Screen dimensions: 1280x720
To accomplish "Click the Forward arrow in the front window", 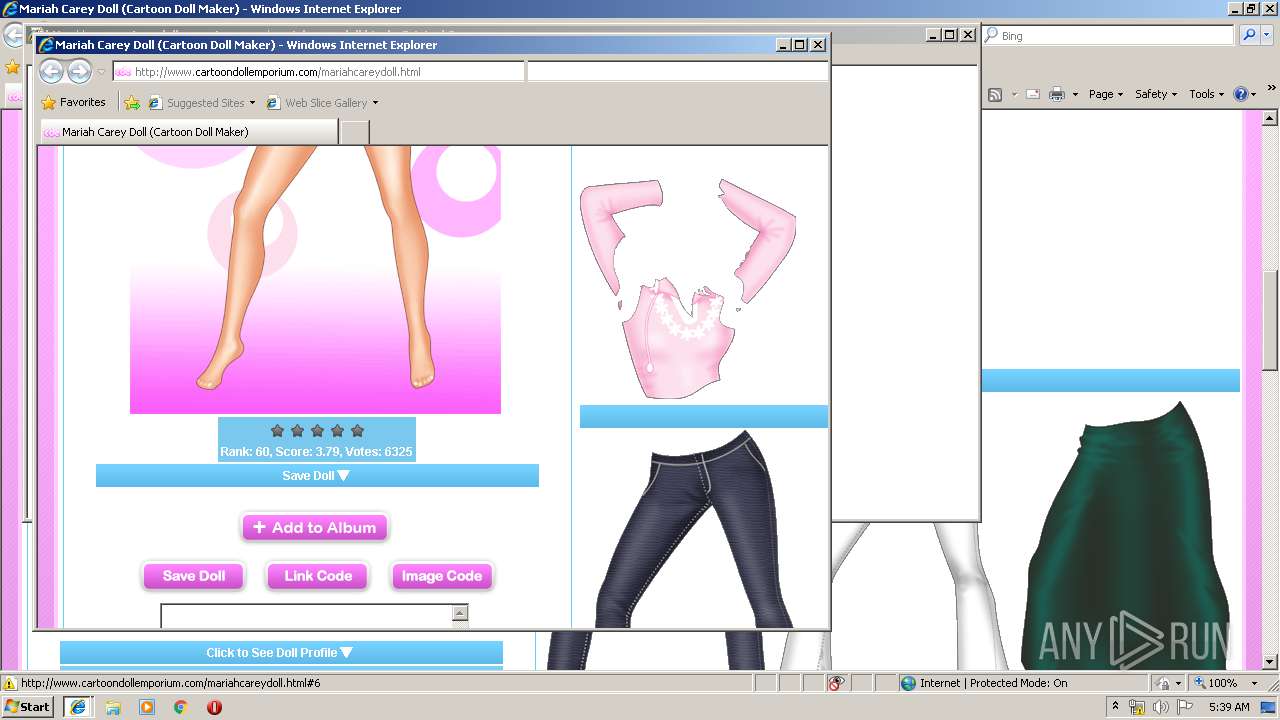I will pyautogui.click(x=79, y=71).
